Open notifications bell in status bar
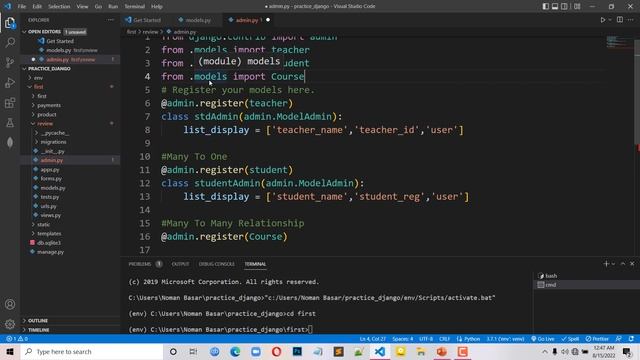640x360 pixels. [631, 339]
